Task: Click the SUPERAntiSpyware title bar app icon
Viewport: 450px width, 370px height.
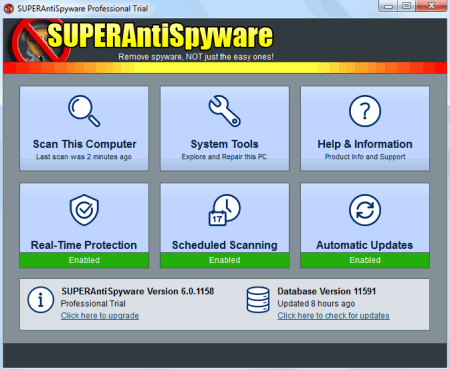Action: [9, 8]
